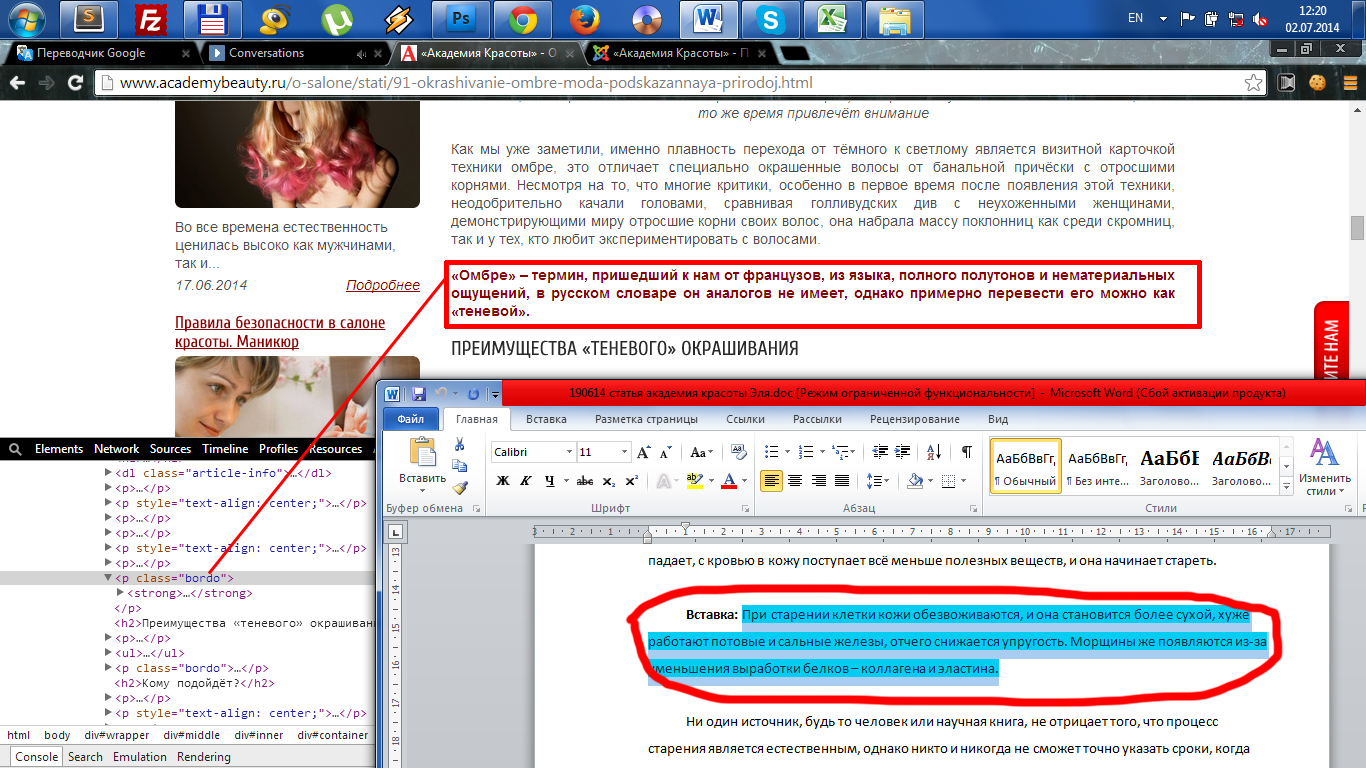Viewport: 1366px width, 768px height.
Task: Open the Calibri font name dropdown
Action: click(569, 452)
